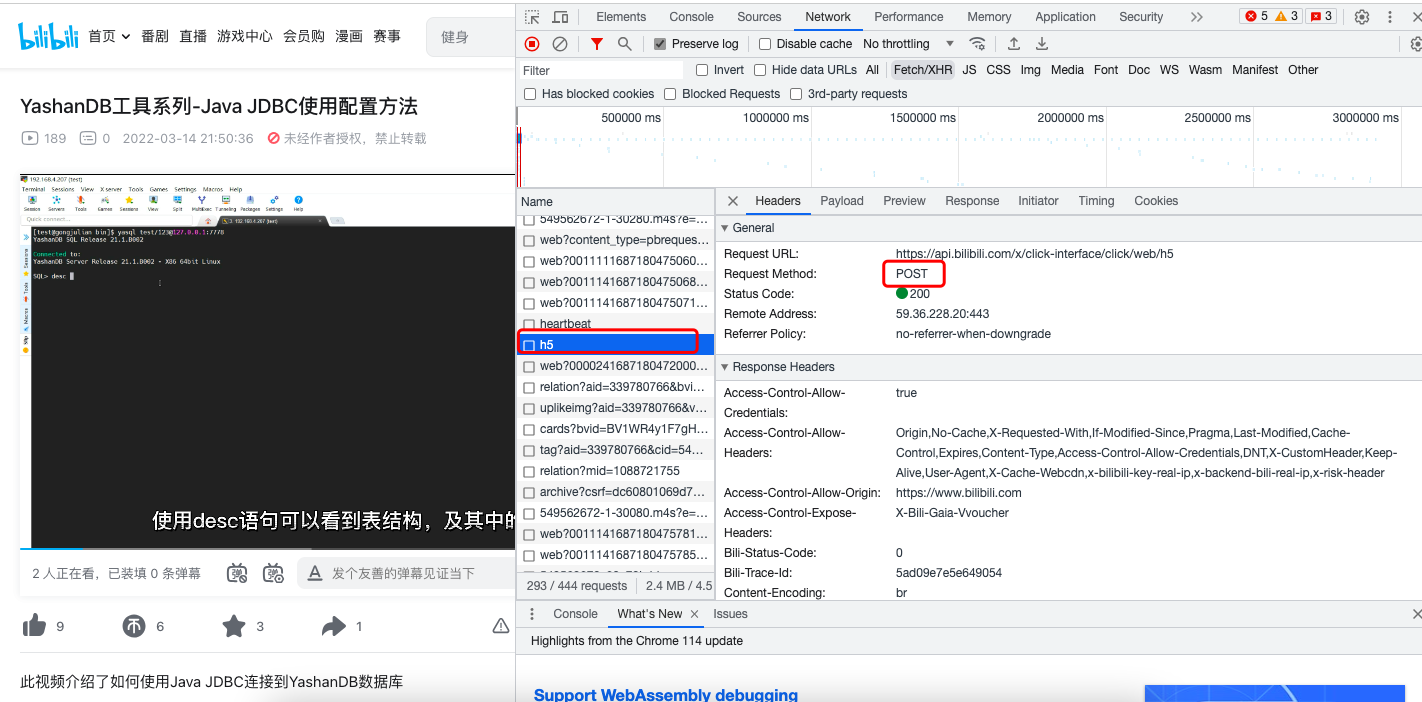Like the video with thumbs-up icon
Screen dimensions: 1422x702
tap(34, 626)
